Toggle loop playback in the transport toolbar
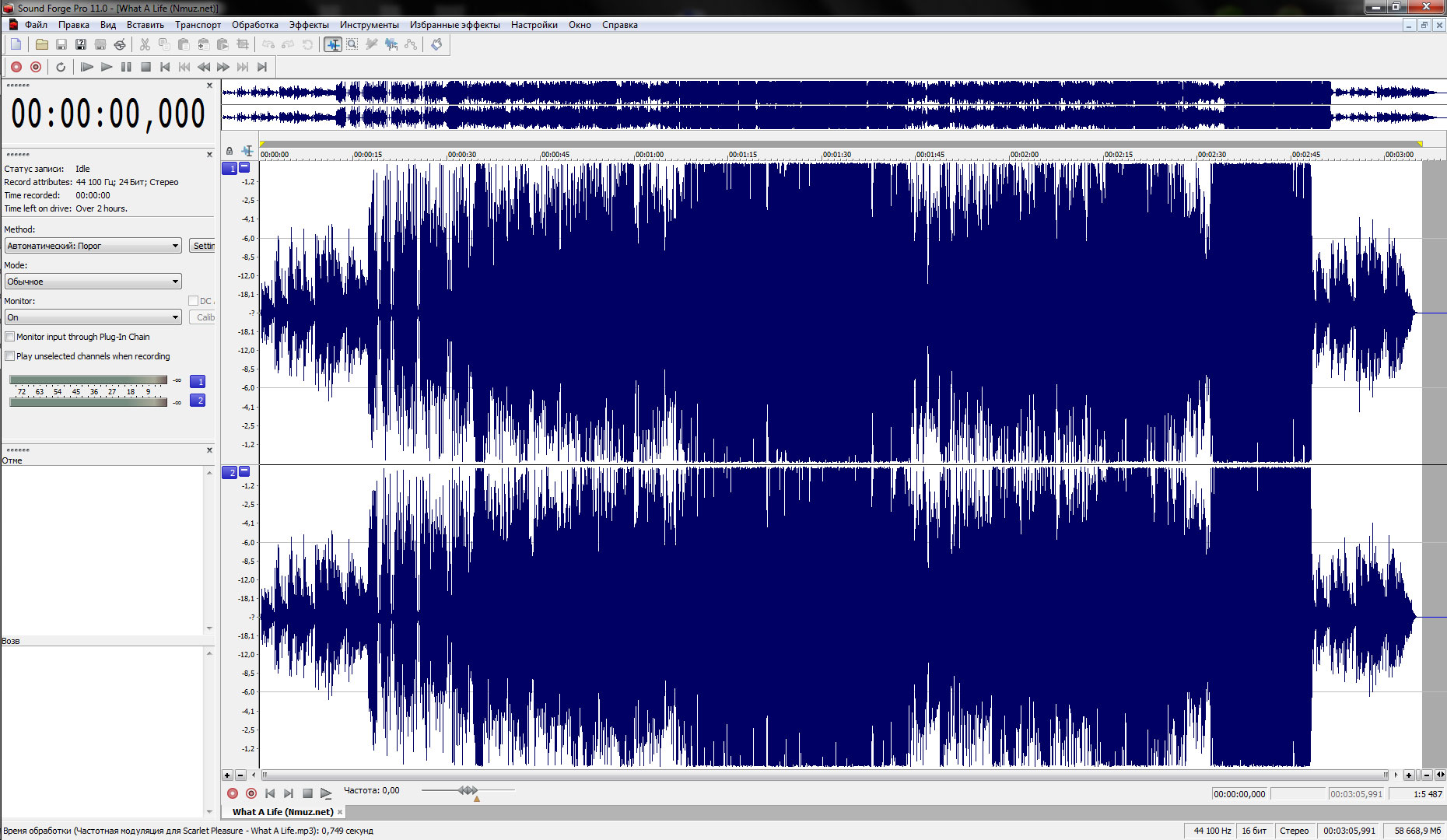 pyautogui.click(x=61, y=67)
